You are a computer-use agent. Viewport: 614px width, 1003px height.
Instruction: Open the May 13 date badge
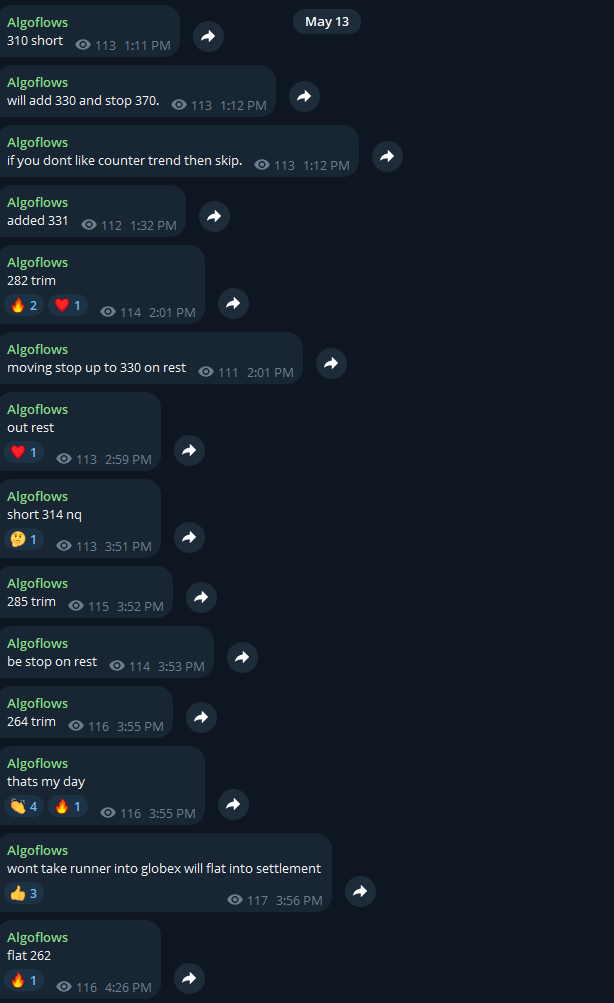[327, 22]
